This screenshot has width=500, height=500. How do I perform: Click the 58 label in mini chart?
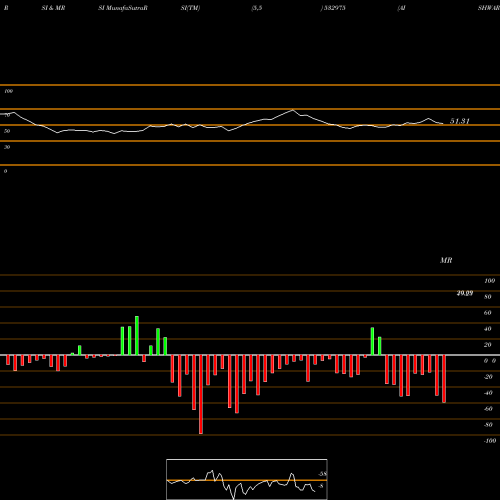pos(323,474)
